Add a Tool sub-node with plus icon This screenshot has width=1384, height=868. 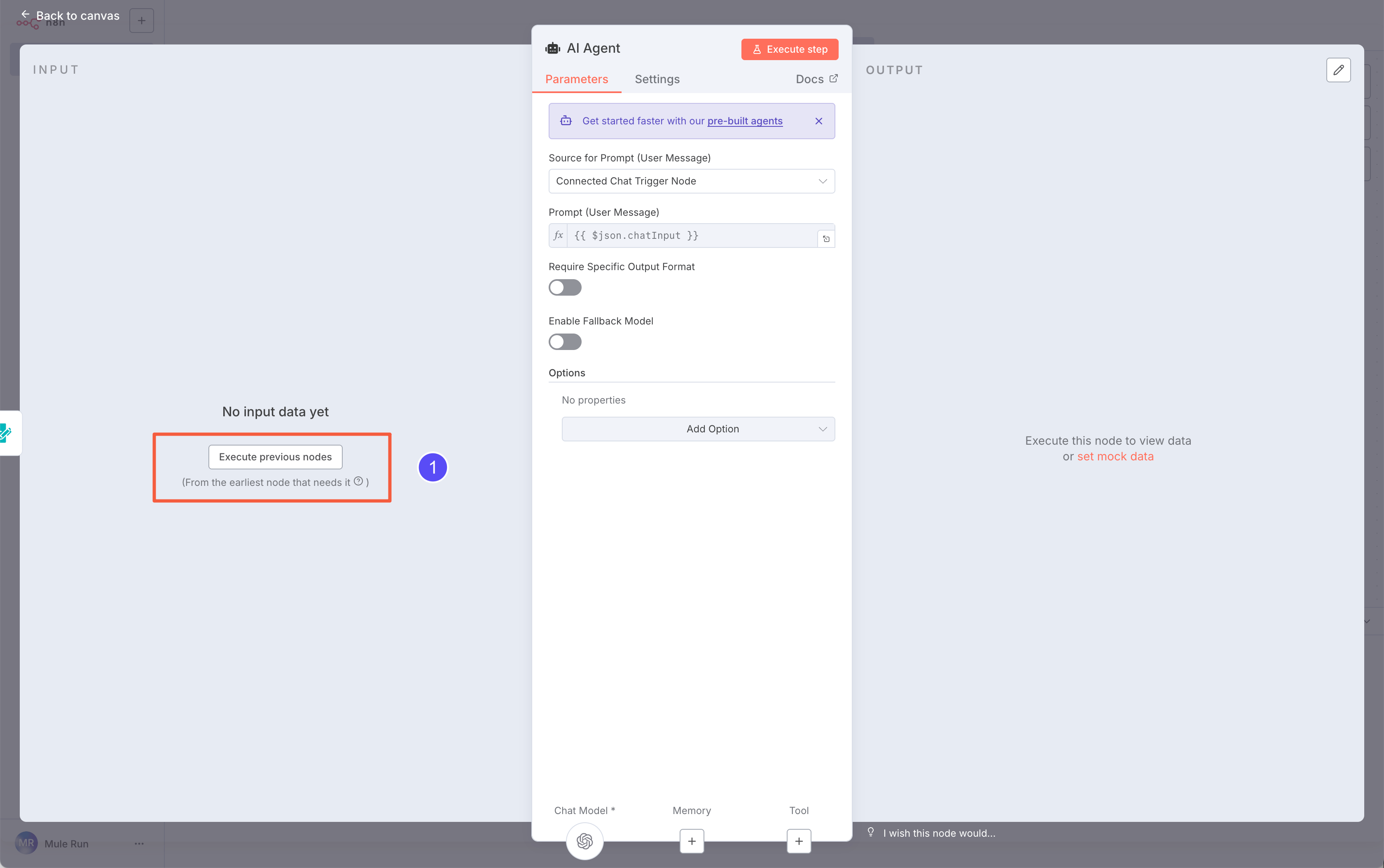coord(798,841)
